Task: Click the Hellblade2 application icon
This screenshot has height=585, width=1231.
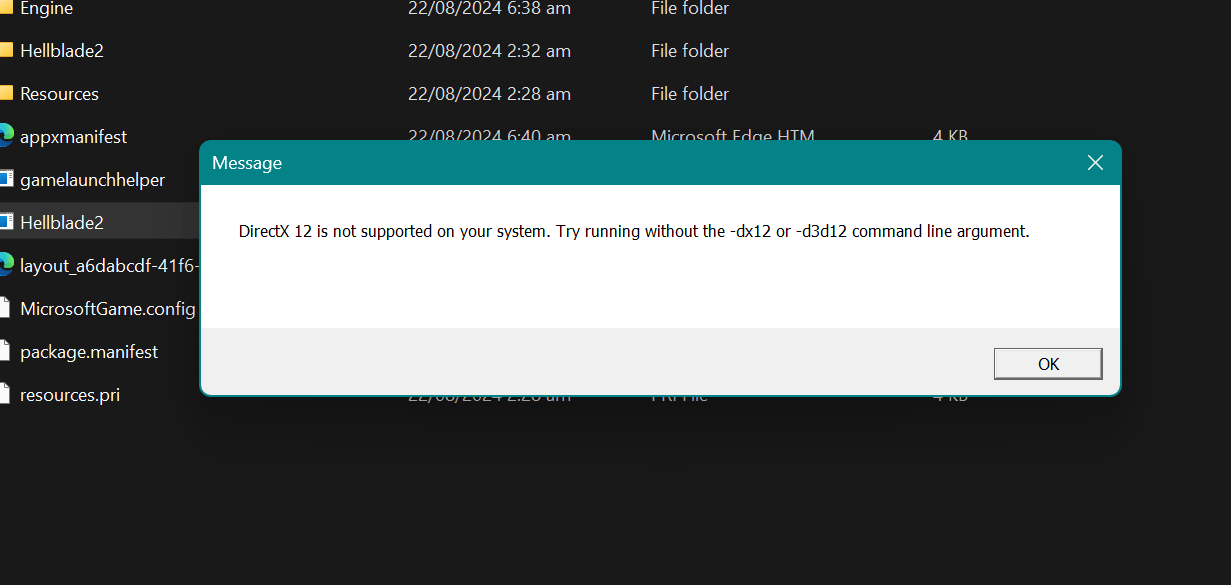Action: click(6, 222)
